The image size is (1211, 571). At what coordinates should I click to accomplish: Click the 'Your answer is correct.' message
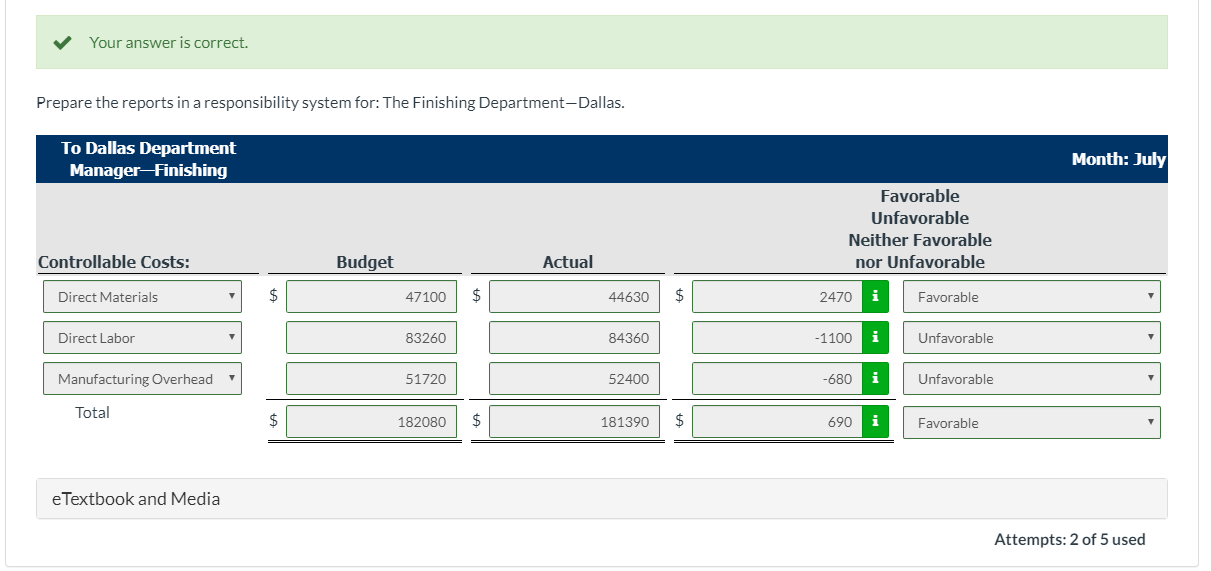tap(168, 42)
